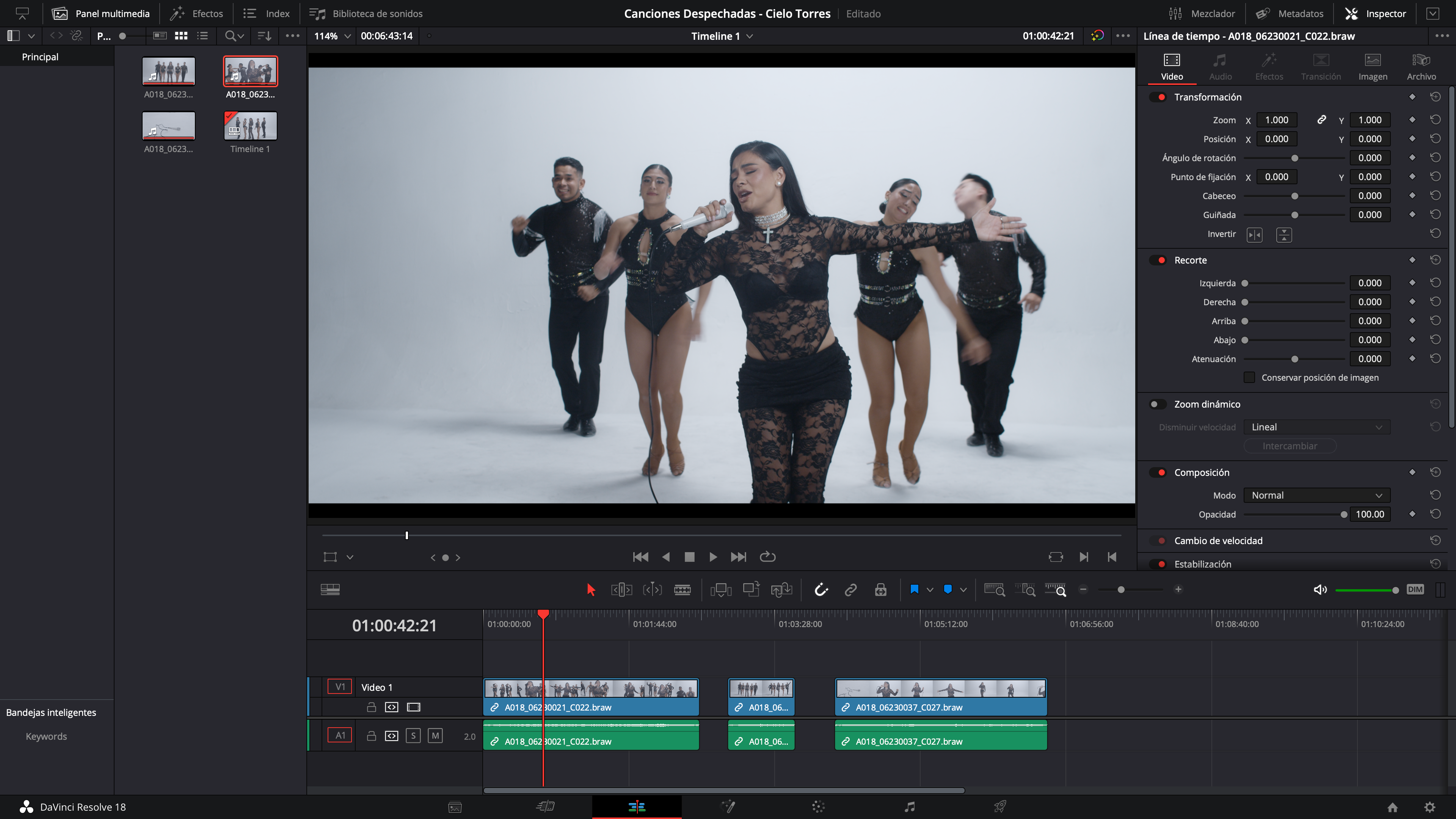Open the Composición Modo Normal dropdown
The image size is (1456, 819).
(x=1316, y=495)
